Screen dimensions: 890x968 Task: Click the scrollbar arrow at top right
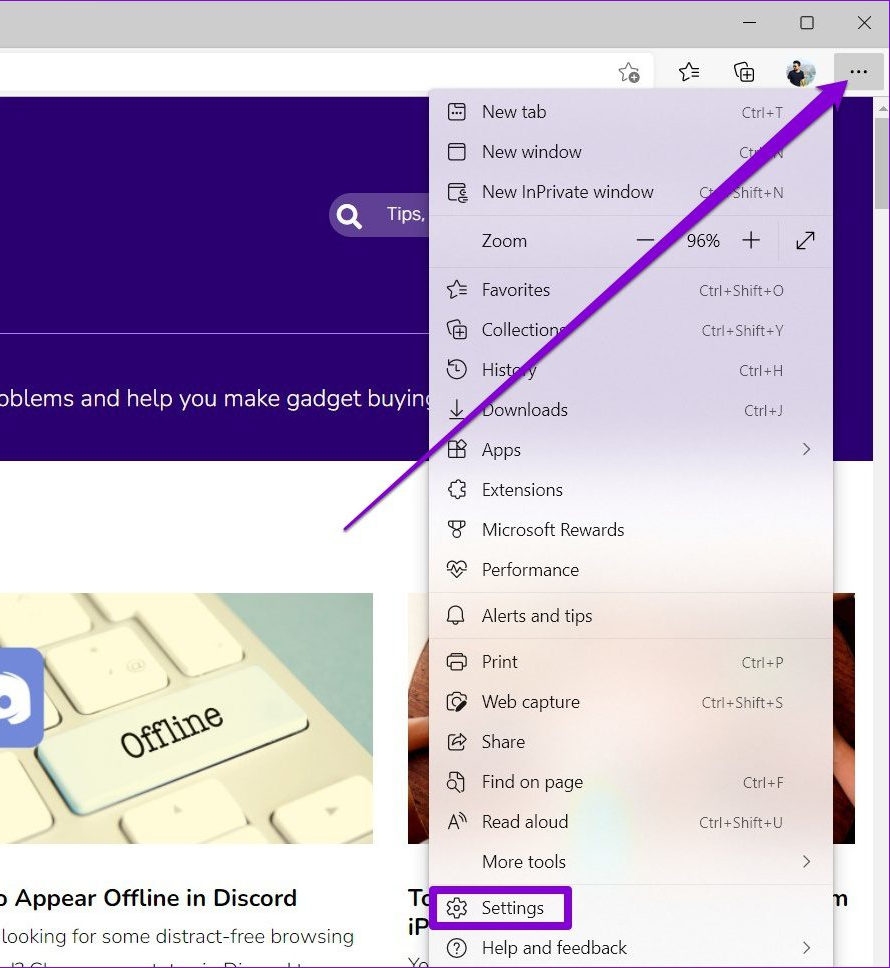[882, 107]
